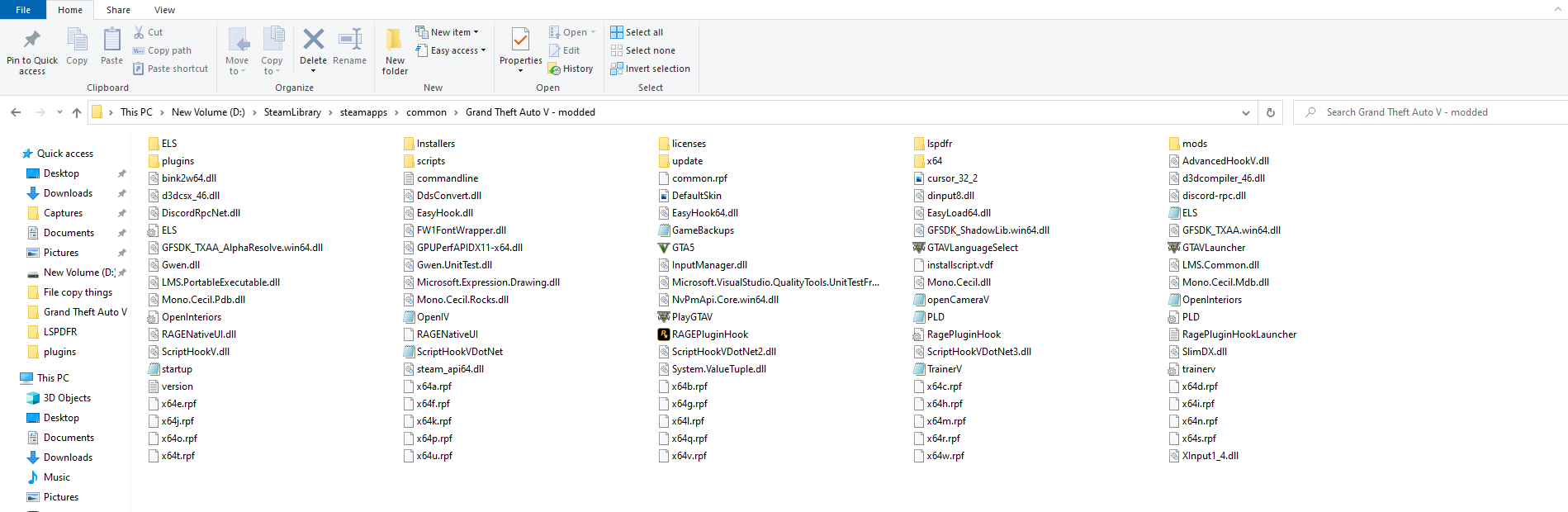Click the Copy ribbon icon
The height and width of the screenshot is (512, 1568).
77,40
